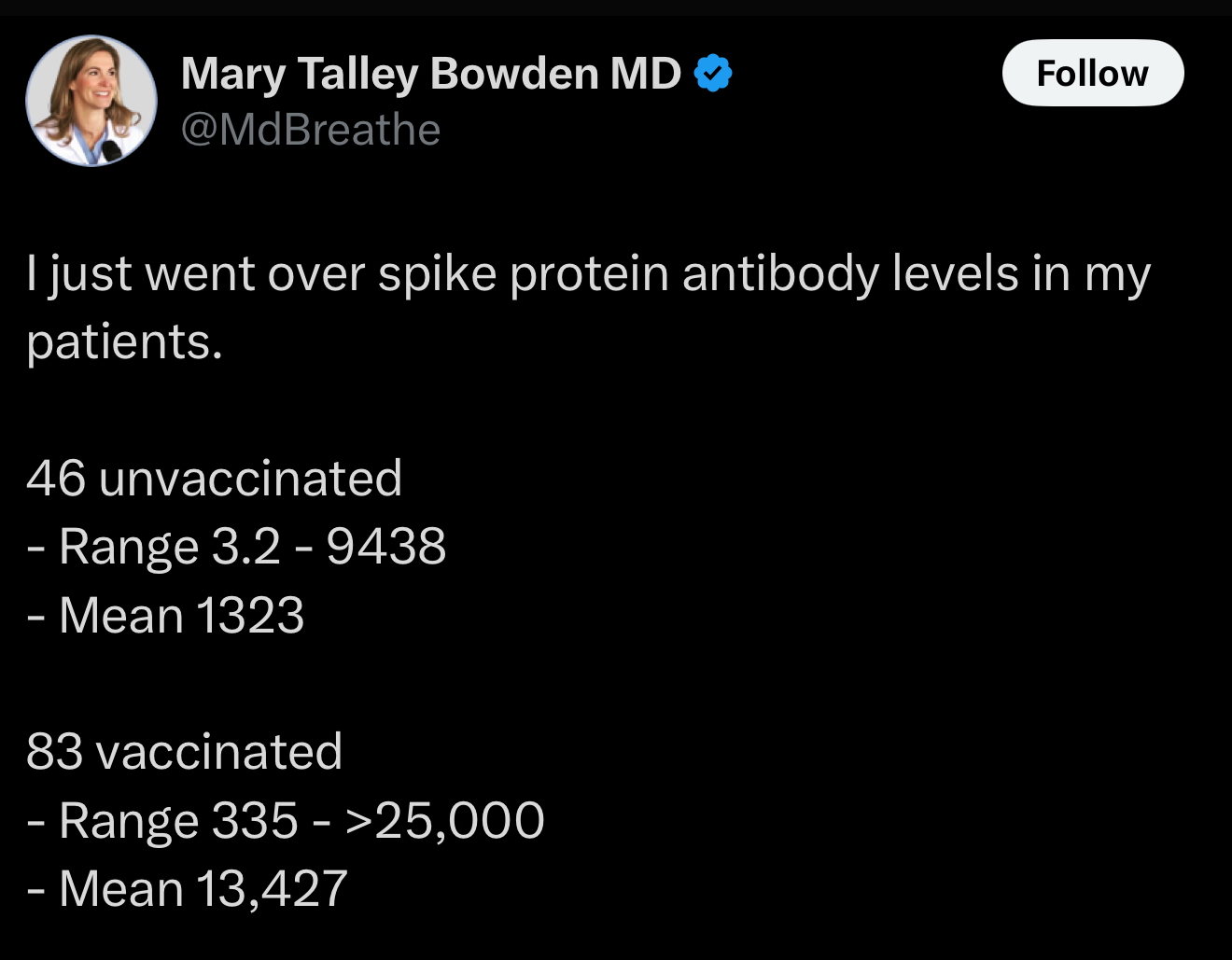
Task: Click the tweet's first line about spike protein
Action: coord(589,275)
